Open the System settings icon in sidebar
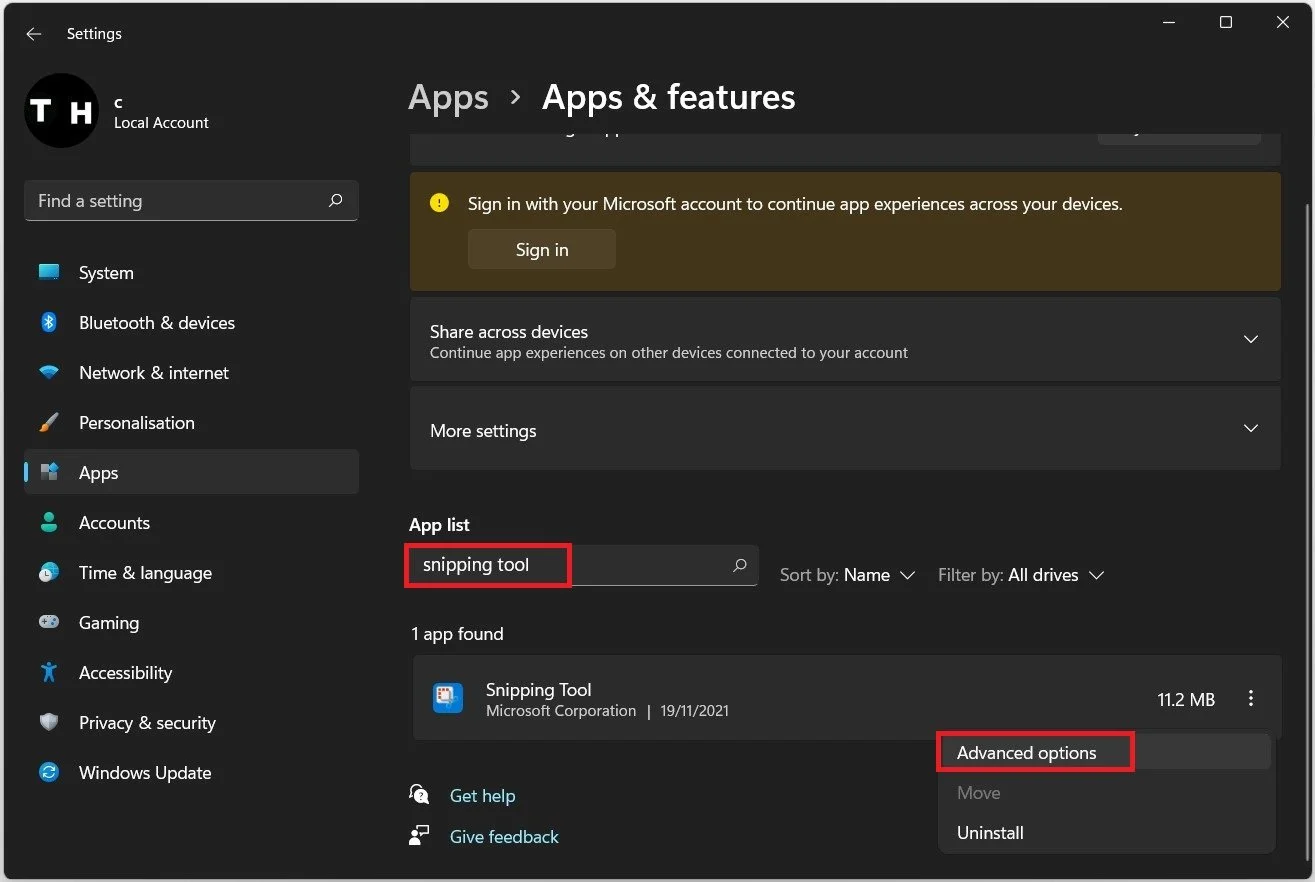Screen dimensions: 1315x882 tap(48, 272)
